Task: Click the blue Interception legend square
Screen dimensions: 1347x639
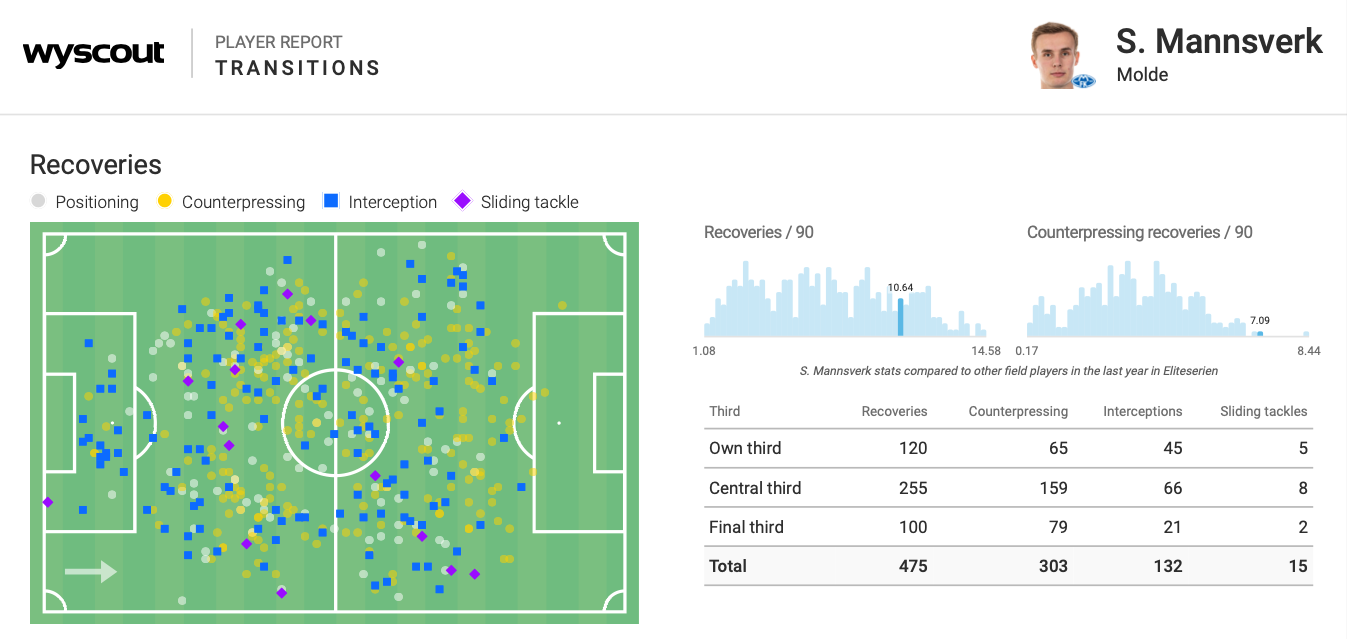Action: tap(331, 201)
